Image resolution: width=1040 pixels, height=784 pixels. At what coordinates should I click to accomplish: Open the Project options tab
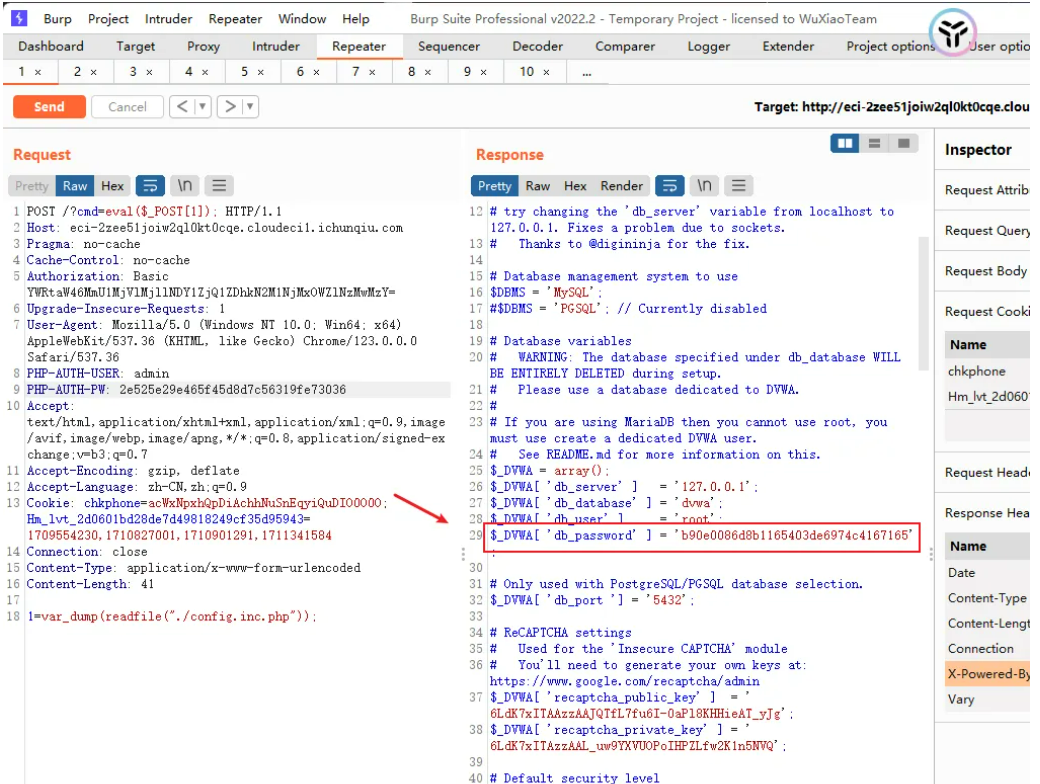click(890, 46)
